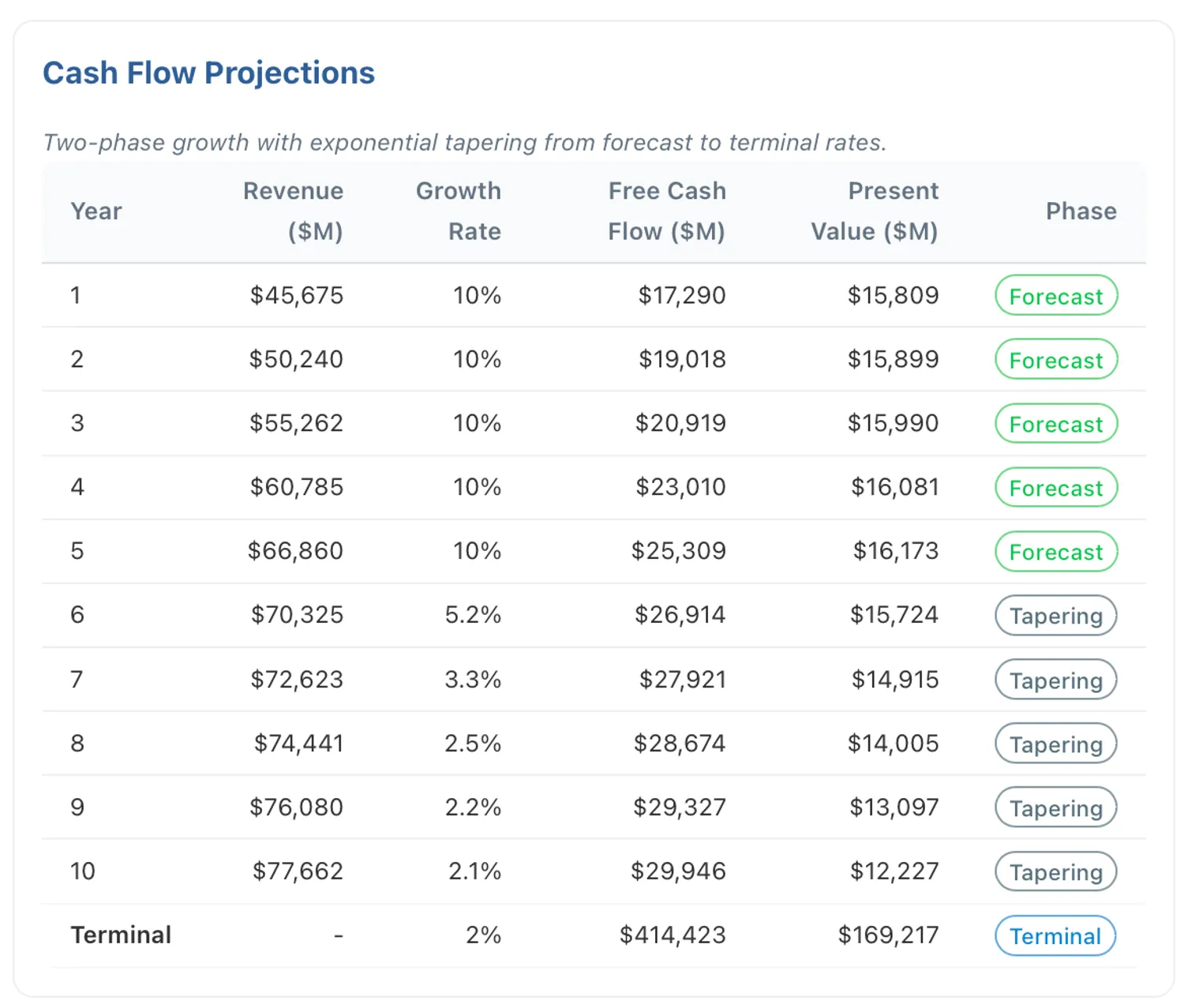Click the 2.5% growth rate cell
This screenshot has width=1184, height=1008.
click(473, 744)
